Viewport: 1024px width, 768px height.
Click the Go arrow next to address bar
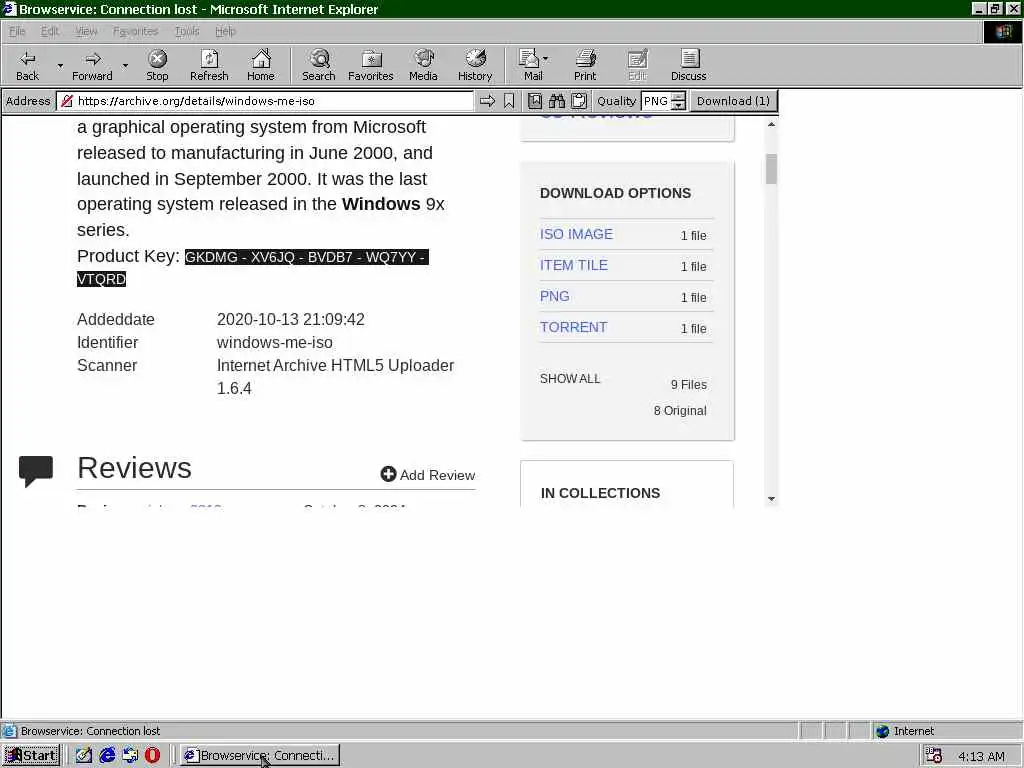pyautogui.click(x=487, y=101)
